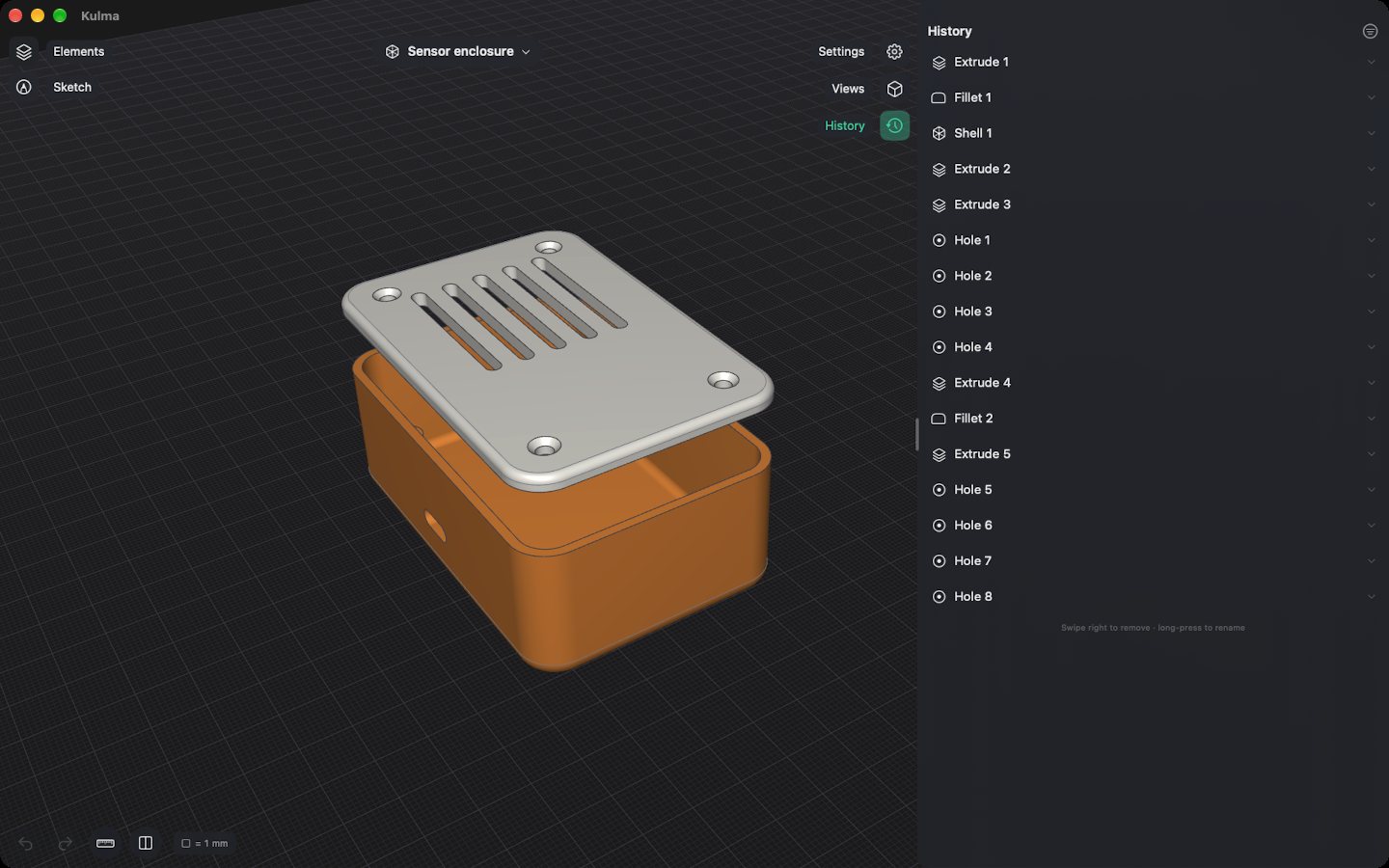1389x868 pixels.
Task: Click the grid scale 1 mm indicator
Action: pyautogui.click(x=204, y=844)
